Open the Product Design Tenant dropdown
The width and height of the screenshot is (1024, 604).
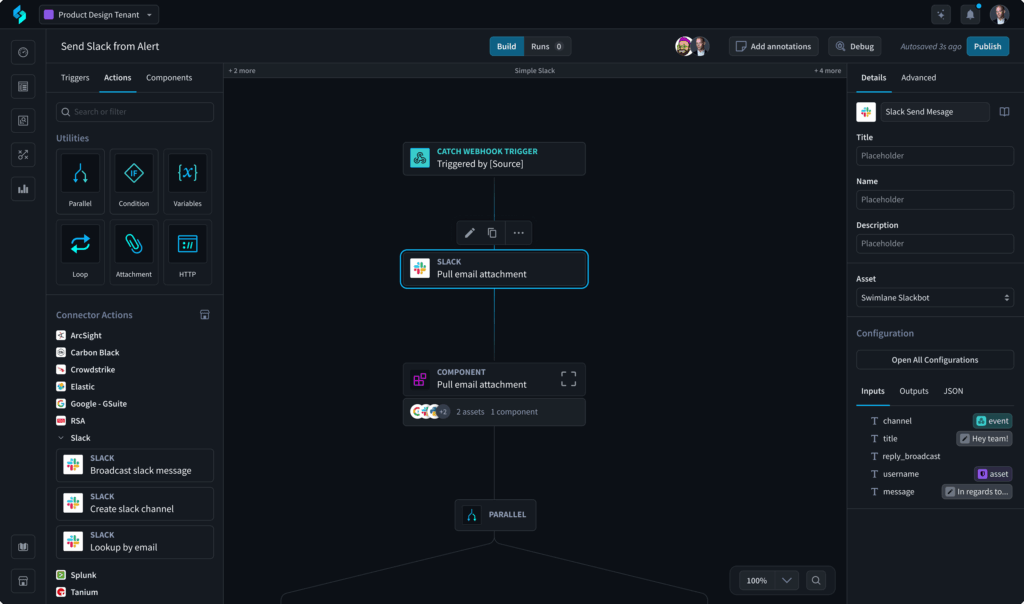point(98,15)
